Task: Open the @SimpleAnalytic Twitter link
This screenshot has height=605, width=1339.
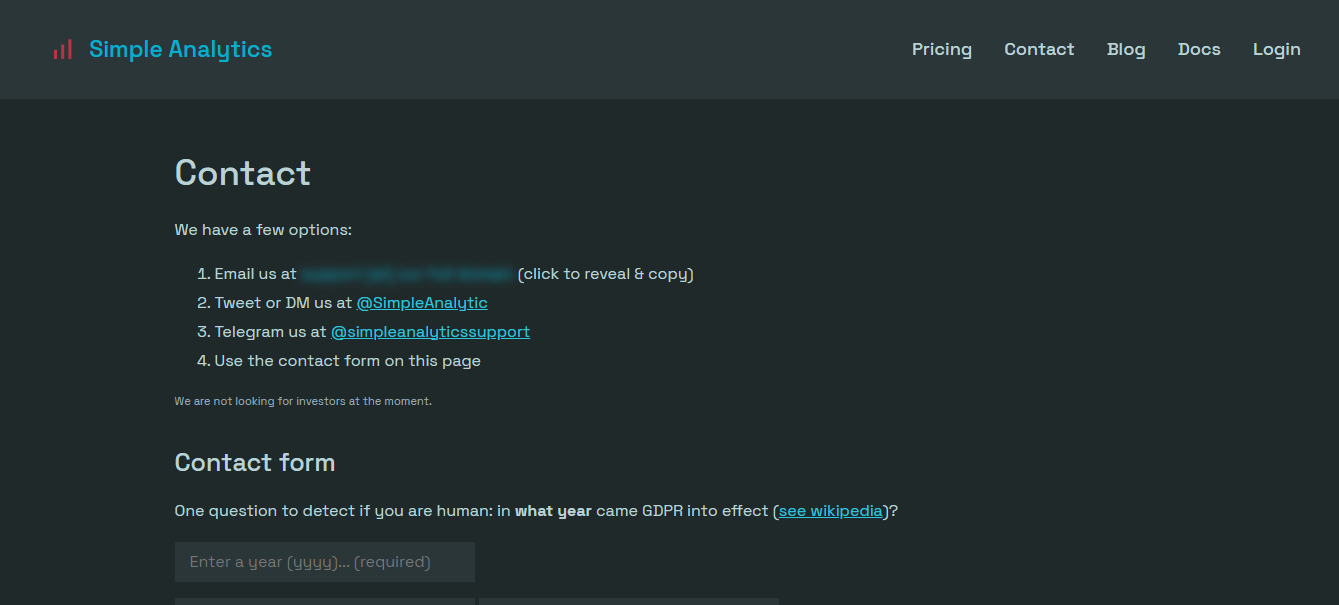Action: [421, 302]
